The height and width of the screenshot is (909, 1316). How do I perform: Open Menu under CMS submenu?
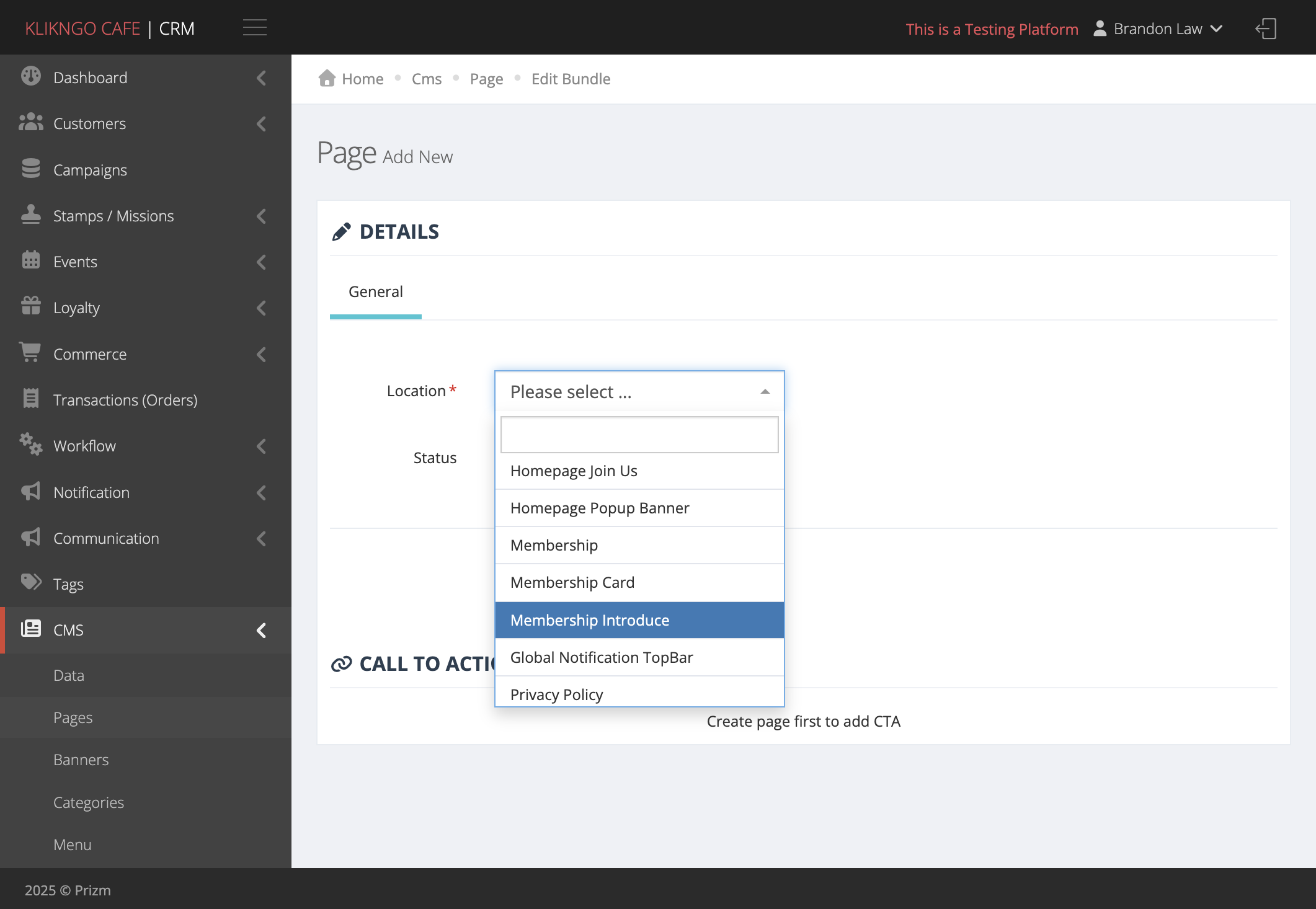[72, 845]
